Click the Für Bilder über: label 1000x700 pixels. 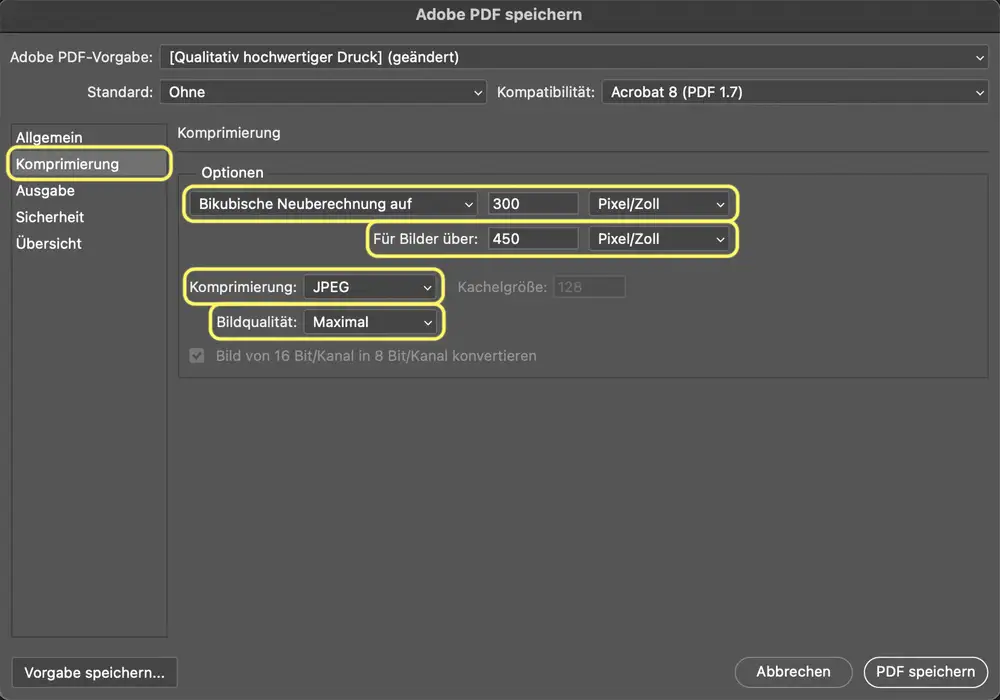point(425,239)
